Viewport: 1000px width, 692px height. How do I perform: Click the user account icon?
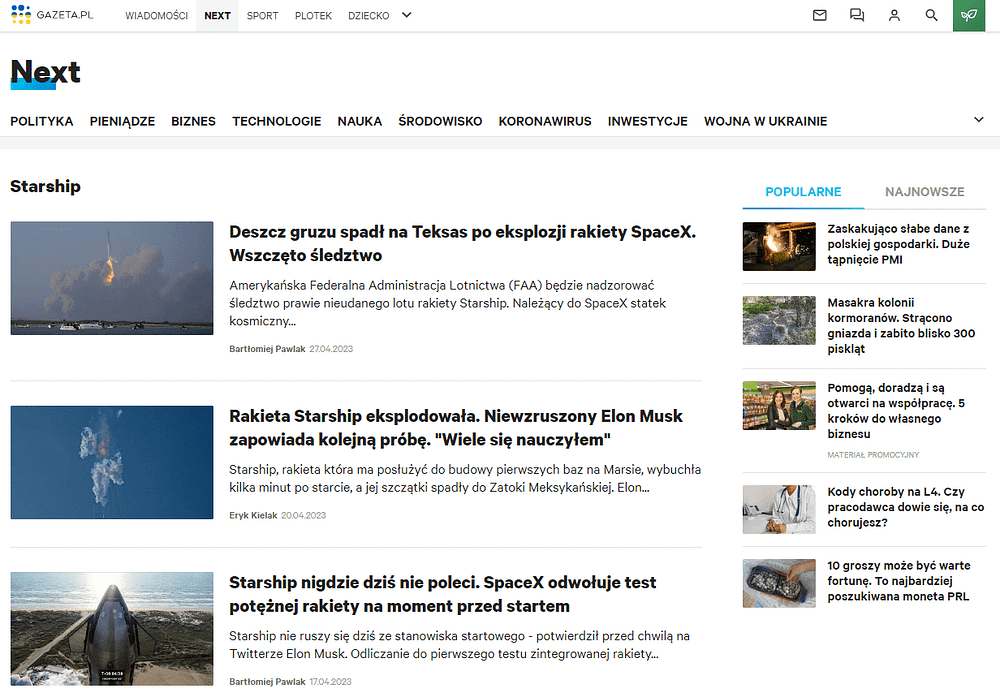tap(894, 15)
